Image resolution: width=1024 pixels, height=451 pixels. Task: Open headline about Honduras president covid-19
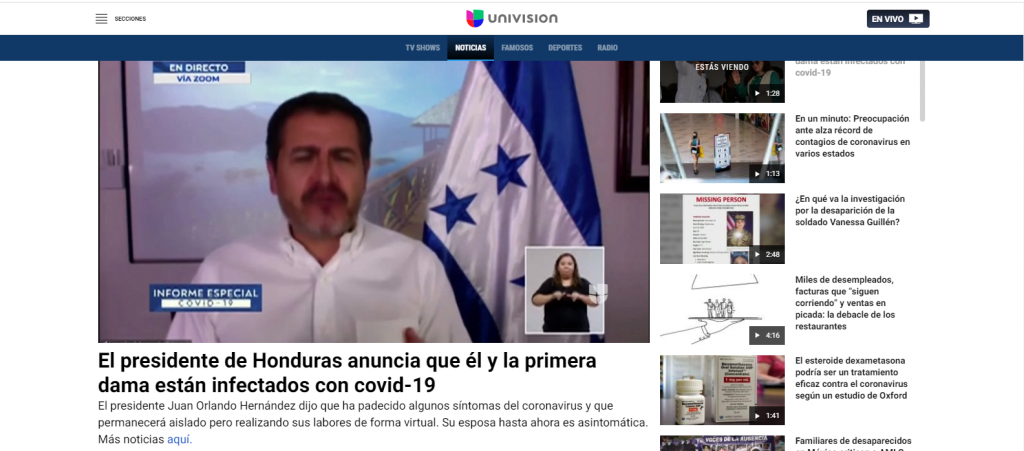coord(347,372)
